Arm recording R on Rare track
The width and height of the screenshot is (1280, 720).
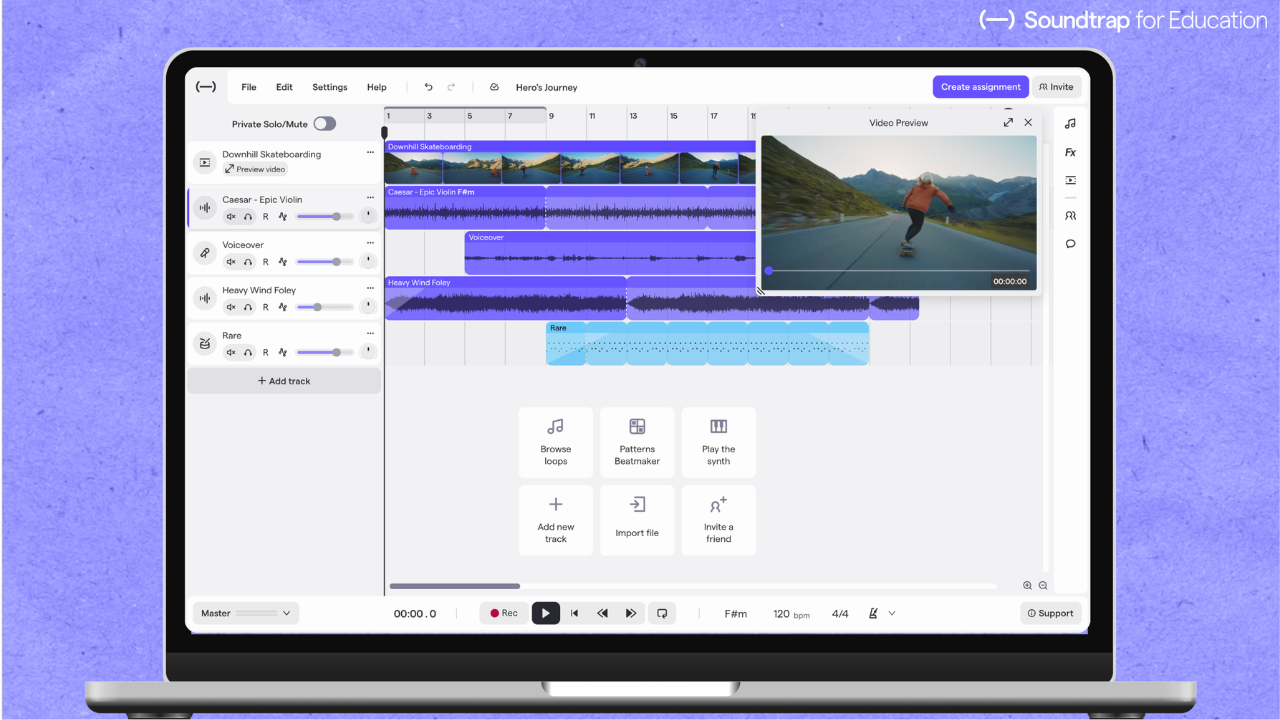[x=266, y=352]
